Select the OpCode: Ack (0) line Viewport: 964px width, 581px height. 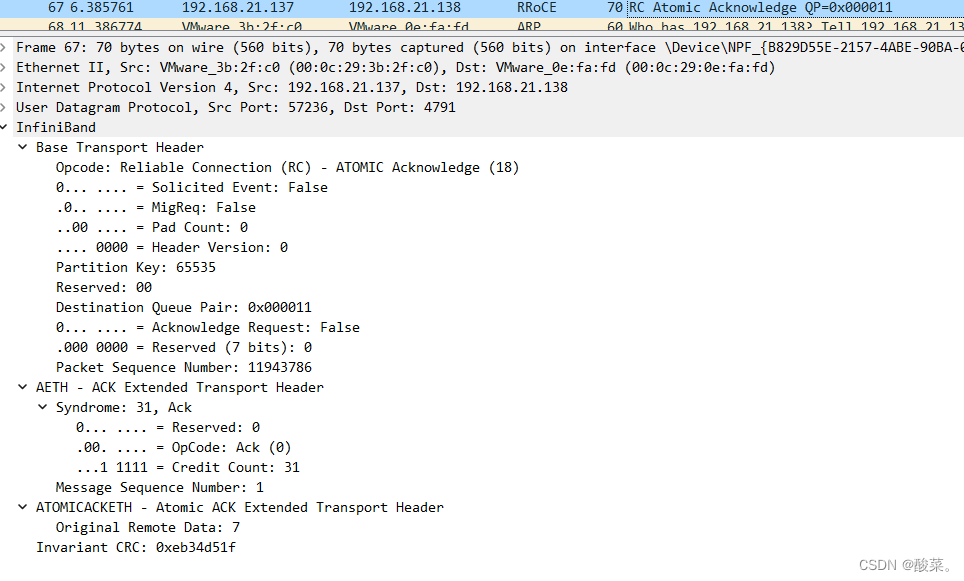click(183, 447)
